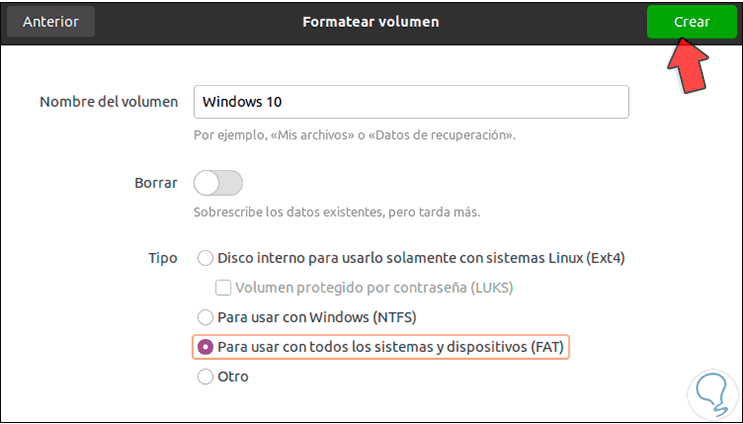This screenshot has width=743, height=424.
Task: Click the Formatear volumen dialog title
Action: click(371, 21)
